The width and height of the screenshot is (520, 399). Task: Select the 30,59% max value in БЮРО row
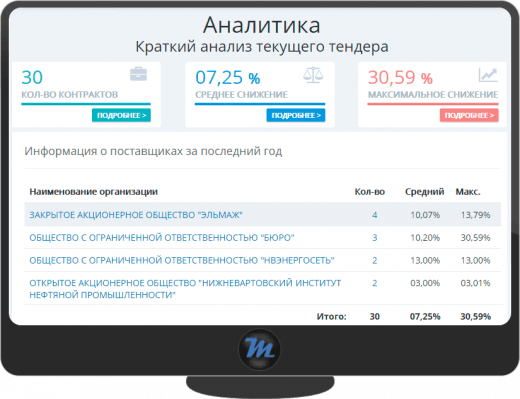(475, 238)
